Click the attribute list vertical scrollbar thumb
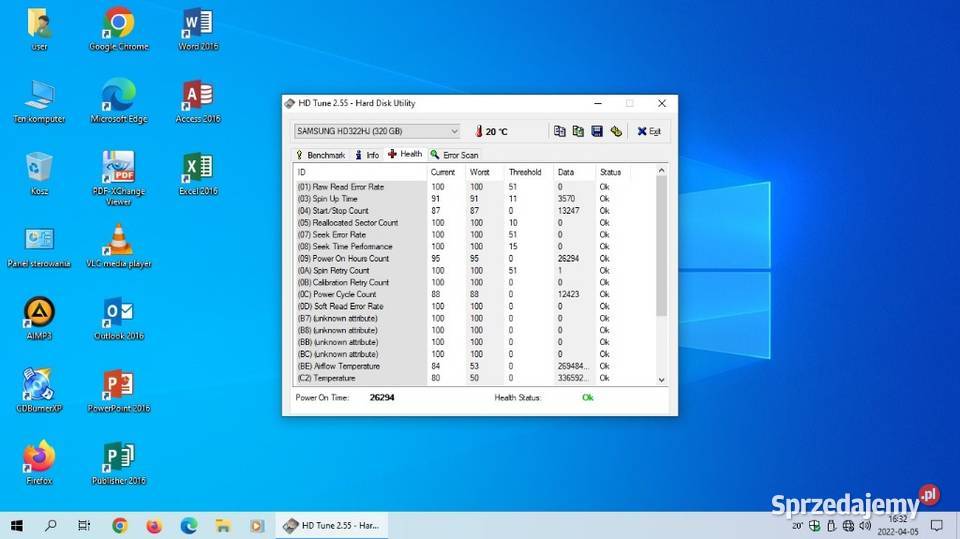Image resolution: width=960 pixels, height=539 pixels. 661,246
